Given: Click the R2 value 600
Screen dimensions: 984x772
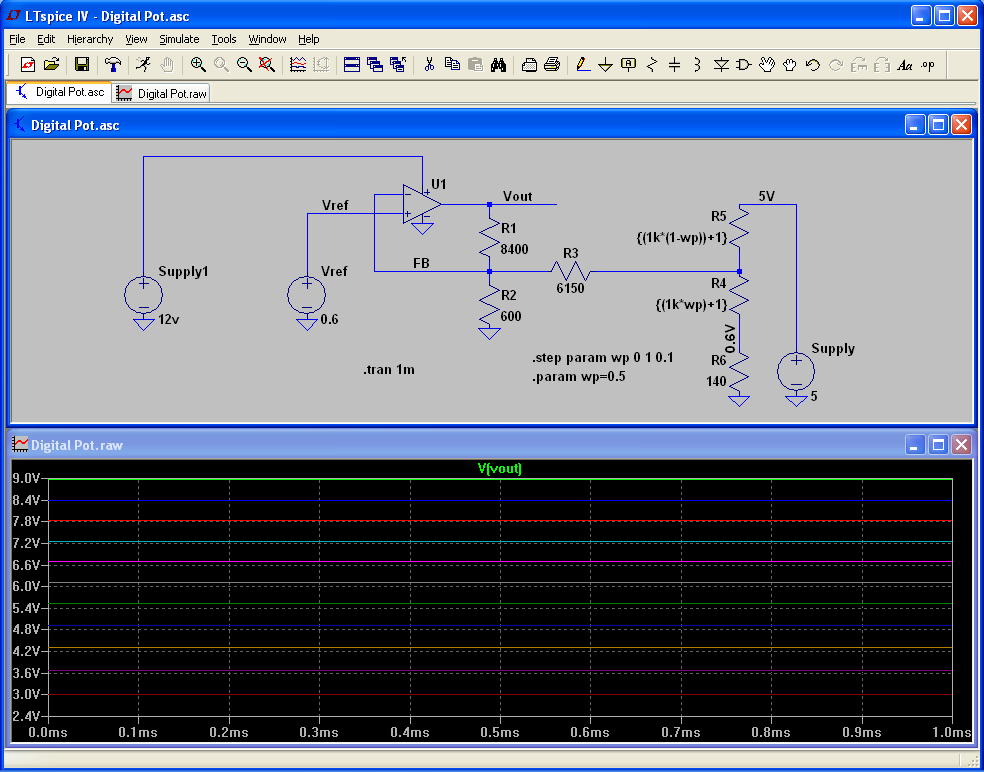Looking at the screenshot, I should 511,316.
